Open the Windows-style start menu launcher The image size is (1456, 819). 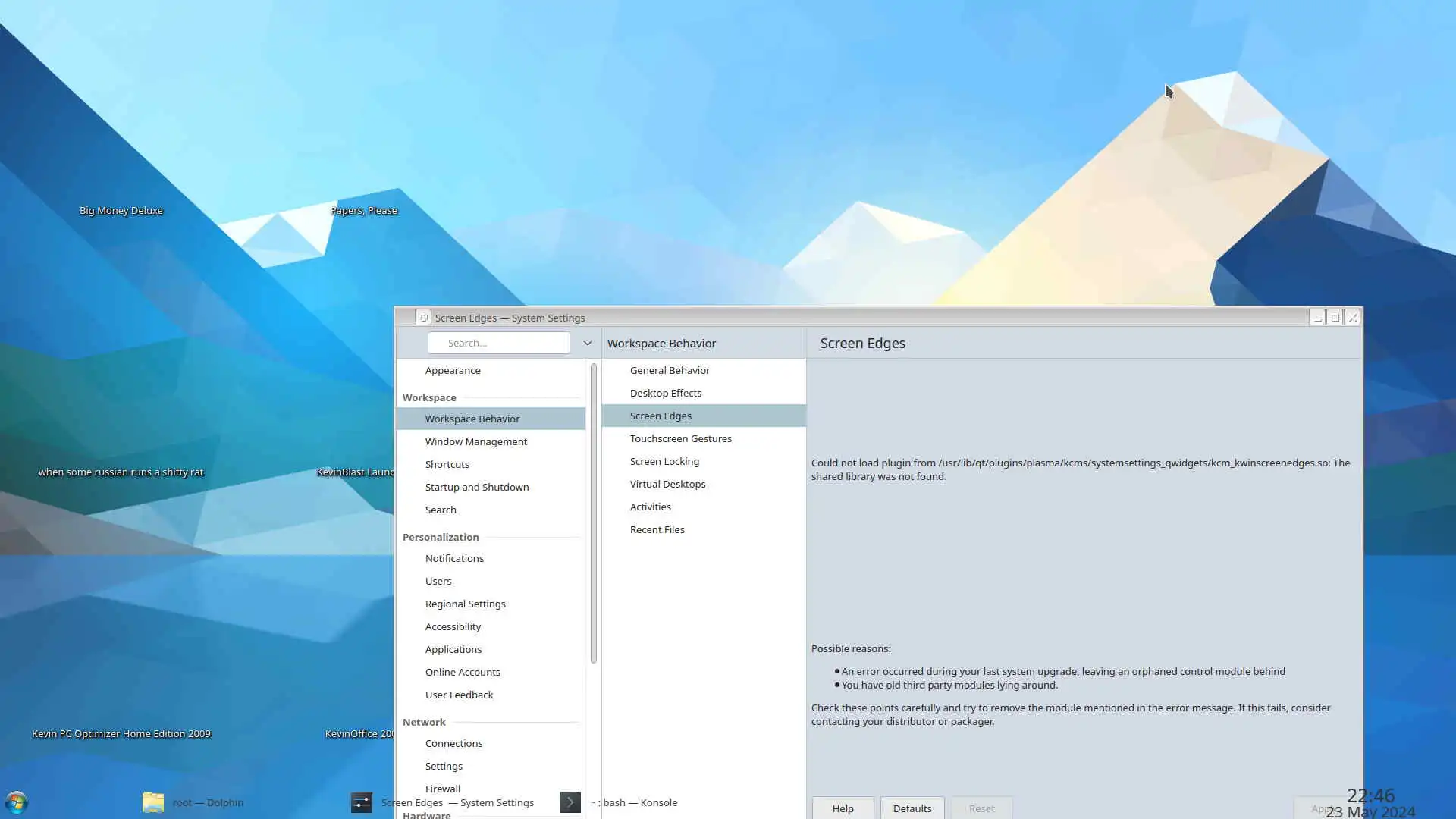[16, 802]
